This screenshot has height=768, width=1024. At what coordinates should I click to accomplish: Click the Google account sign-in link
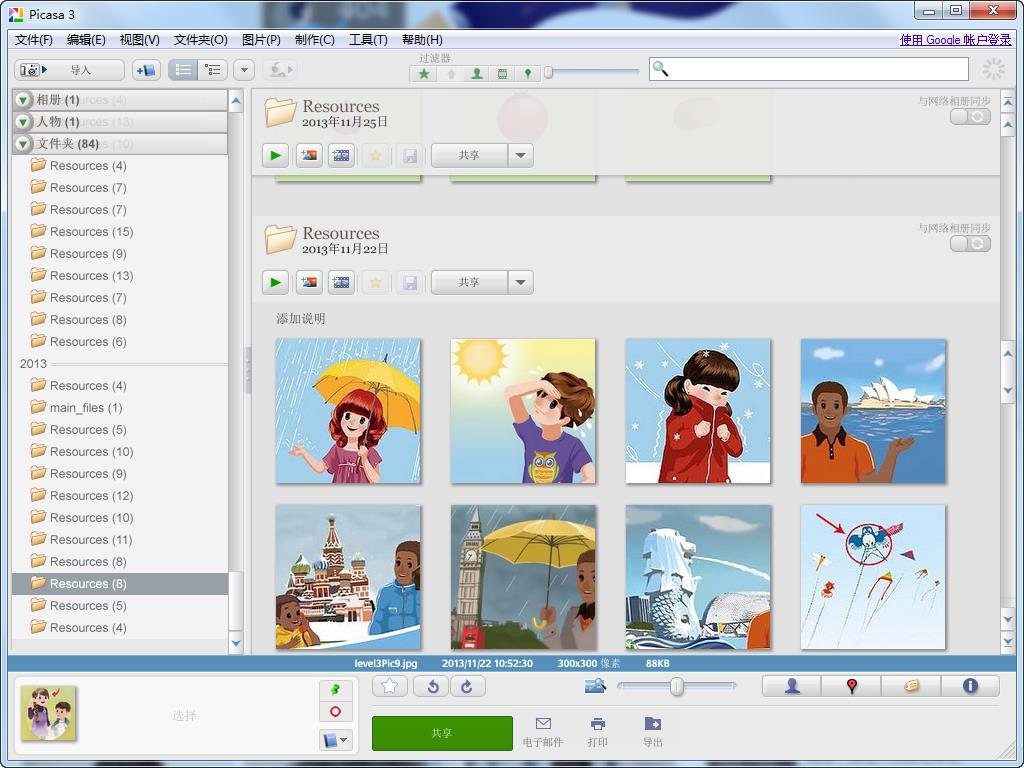pos(955,40)
